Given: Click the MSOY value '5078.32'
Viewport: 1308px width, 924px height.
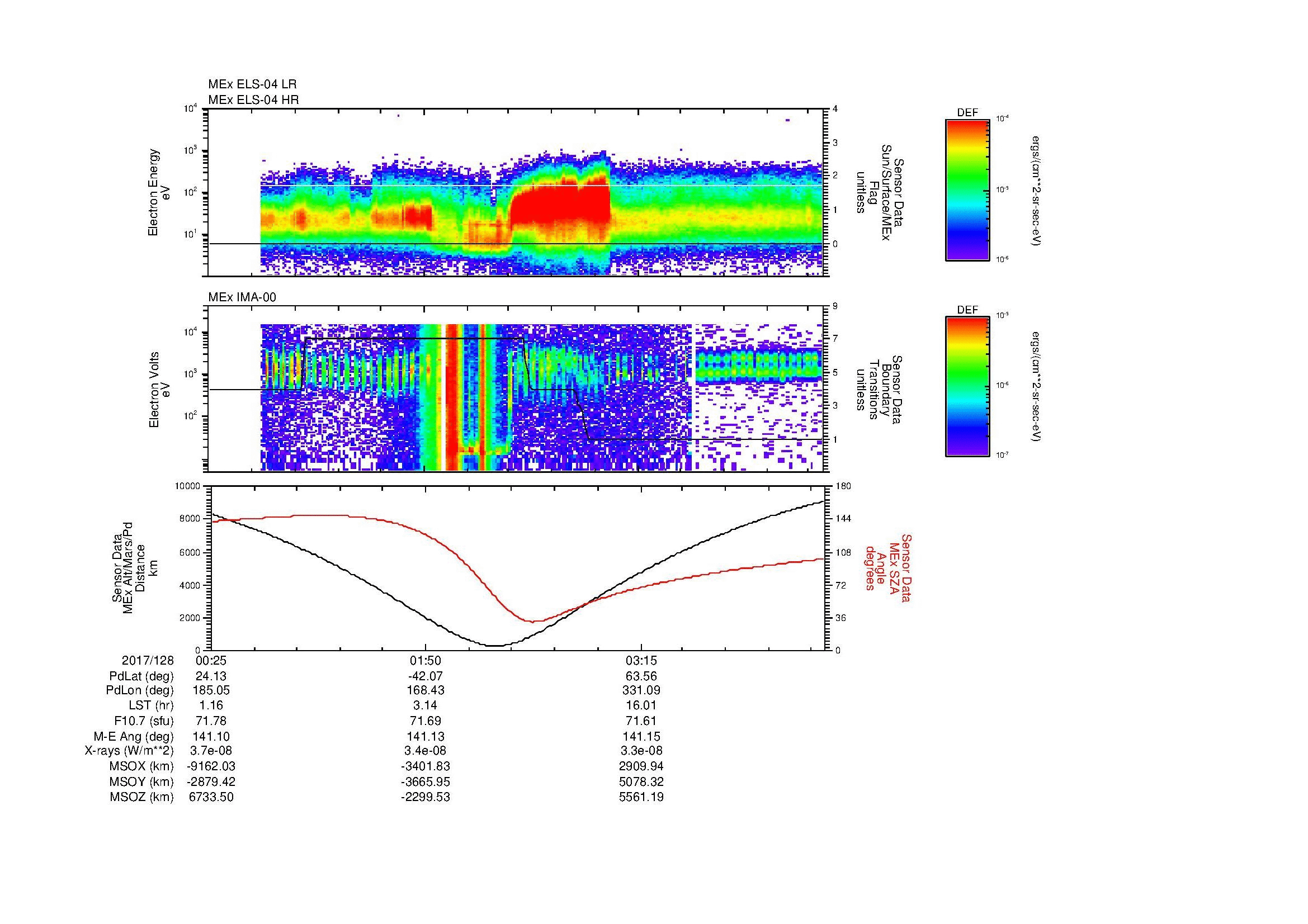Looking at the screenshot, I should [641, 781].
